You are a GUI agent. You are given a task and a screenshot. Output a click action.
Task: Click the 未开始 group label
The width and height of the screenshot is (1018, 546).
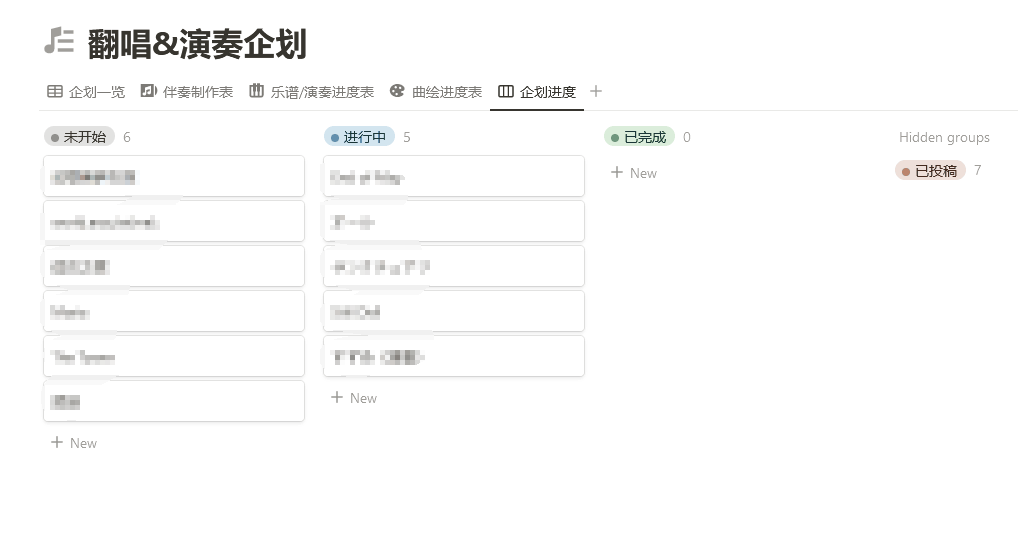coord(79,137)
